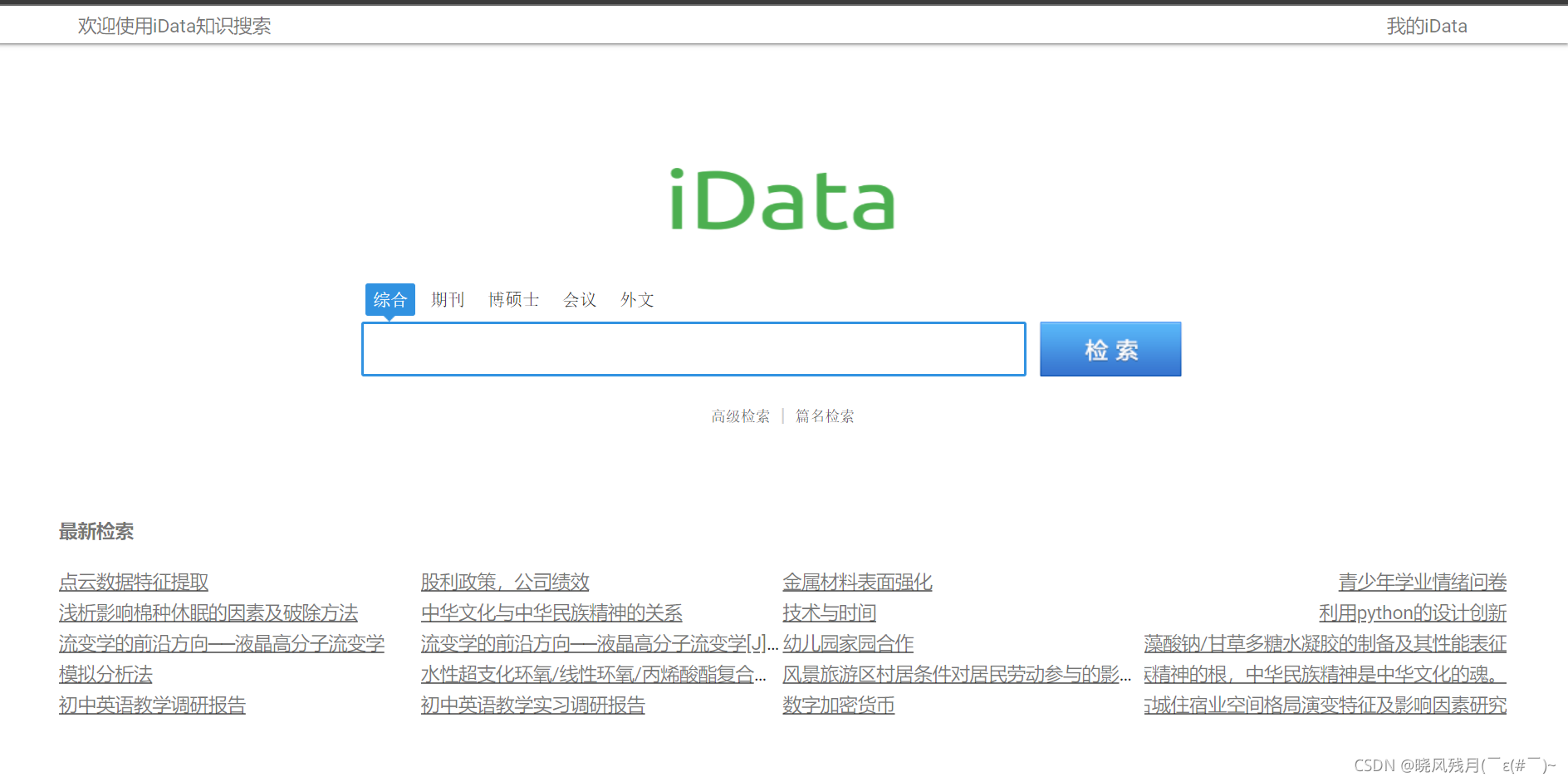Open 高级检索 advanced search

740,416
